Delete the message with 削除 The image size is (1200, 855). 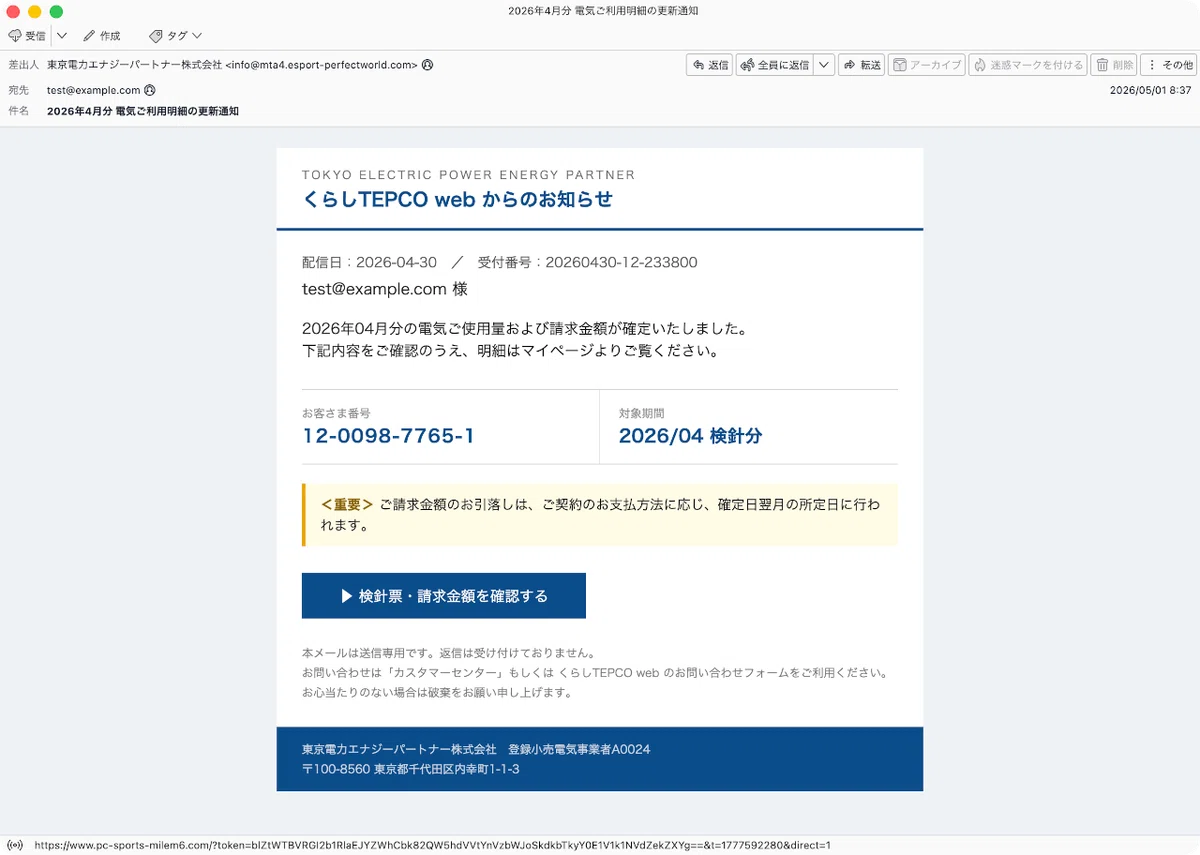pyautogui.click(x=1114, y=65)
